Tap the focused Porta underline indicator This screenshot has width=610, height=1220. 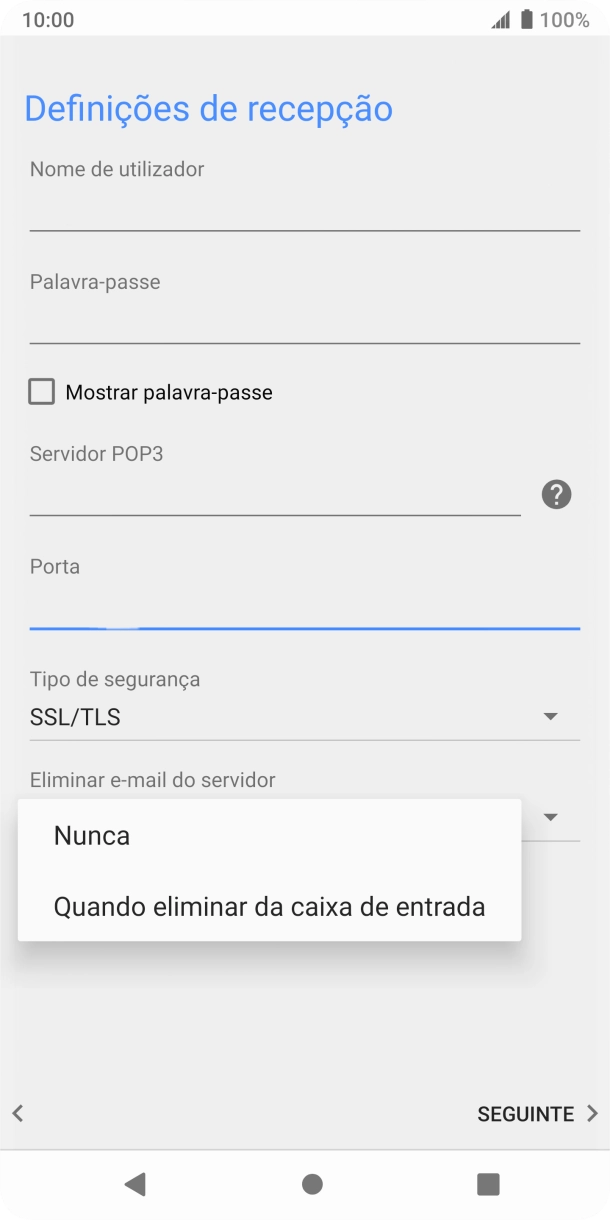305,629
